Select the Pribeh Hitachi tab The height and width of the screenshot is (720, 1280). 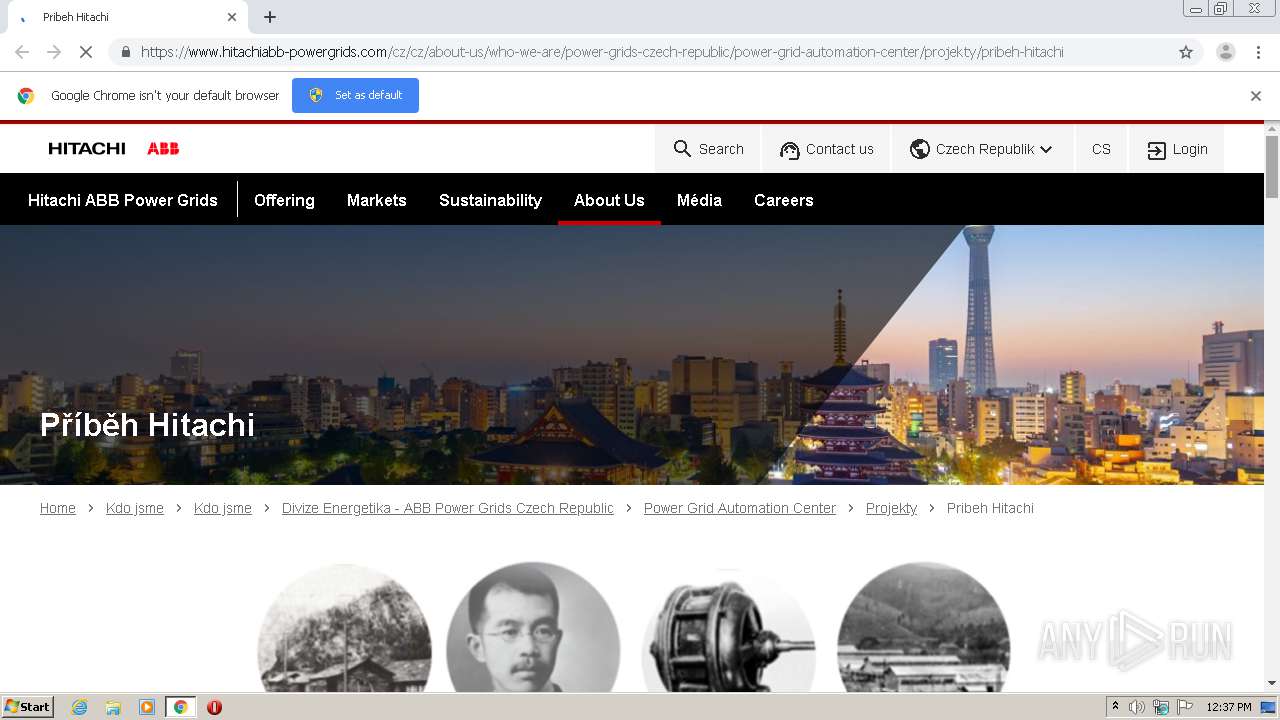(x=126, y=17)
